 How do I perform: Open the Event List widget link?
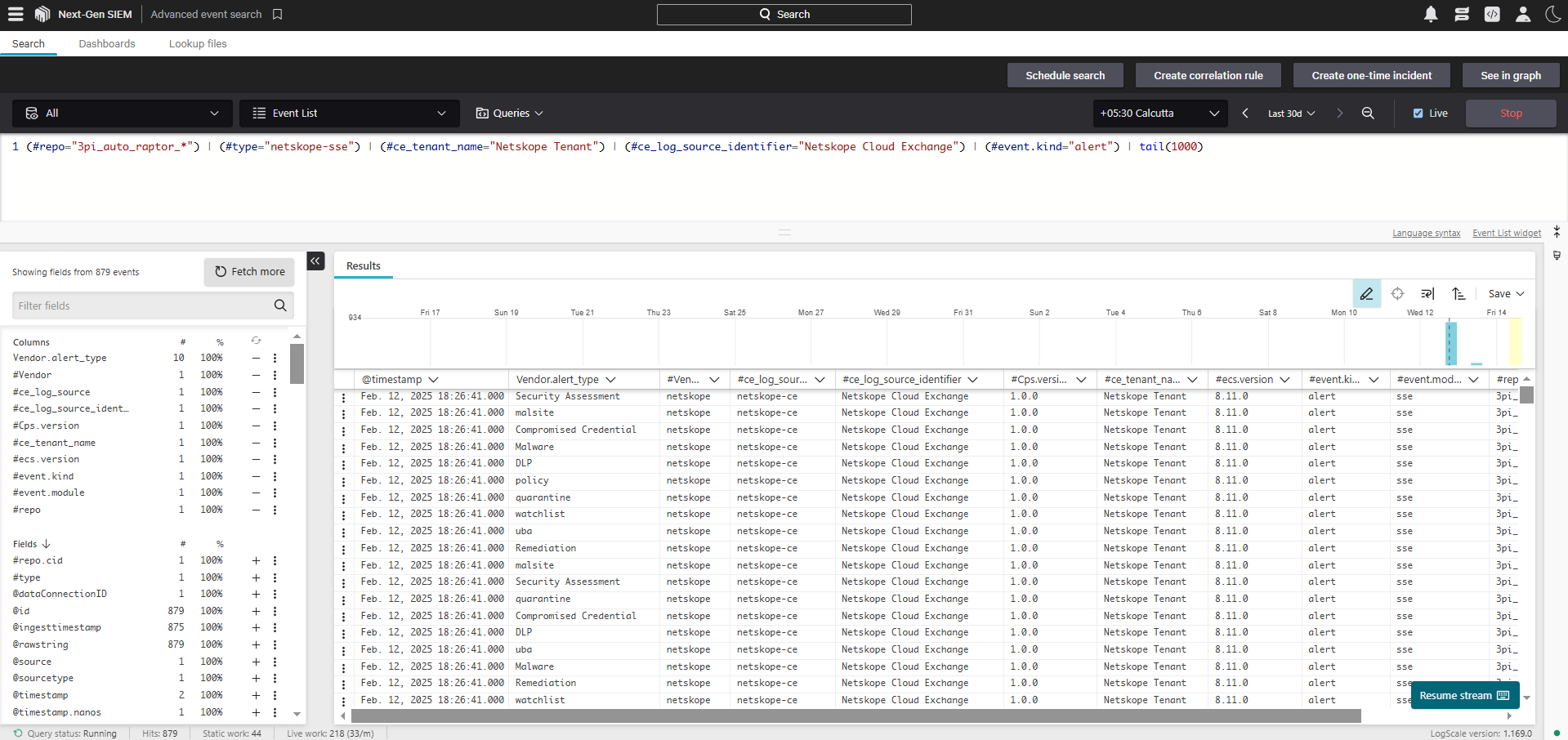[x=1507, y=233]
